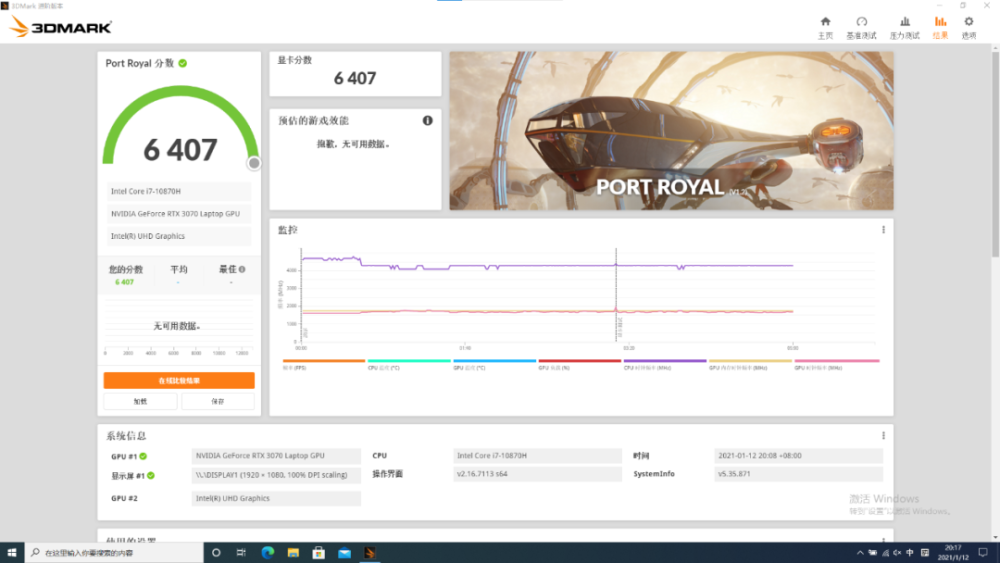Click the green check next to Display #1
The image size is (1000, 563).
pyautogui.click(x=151, y=476)
